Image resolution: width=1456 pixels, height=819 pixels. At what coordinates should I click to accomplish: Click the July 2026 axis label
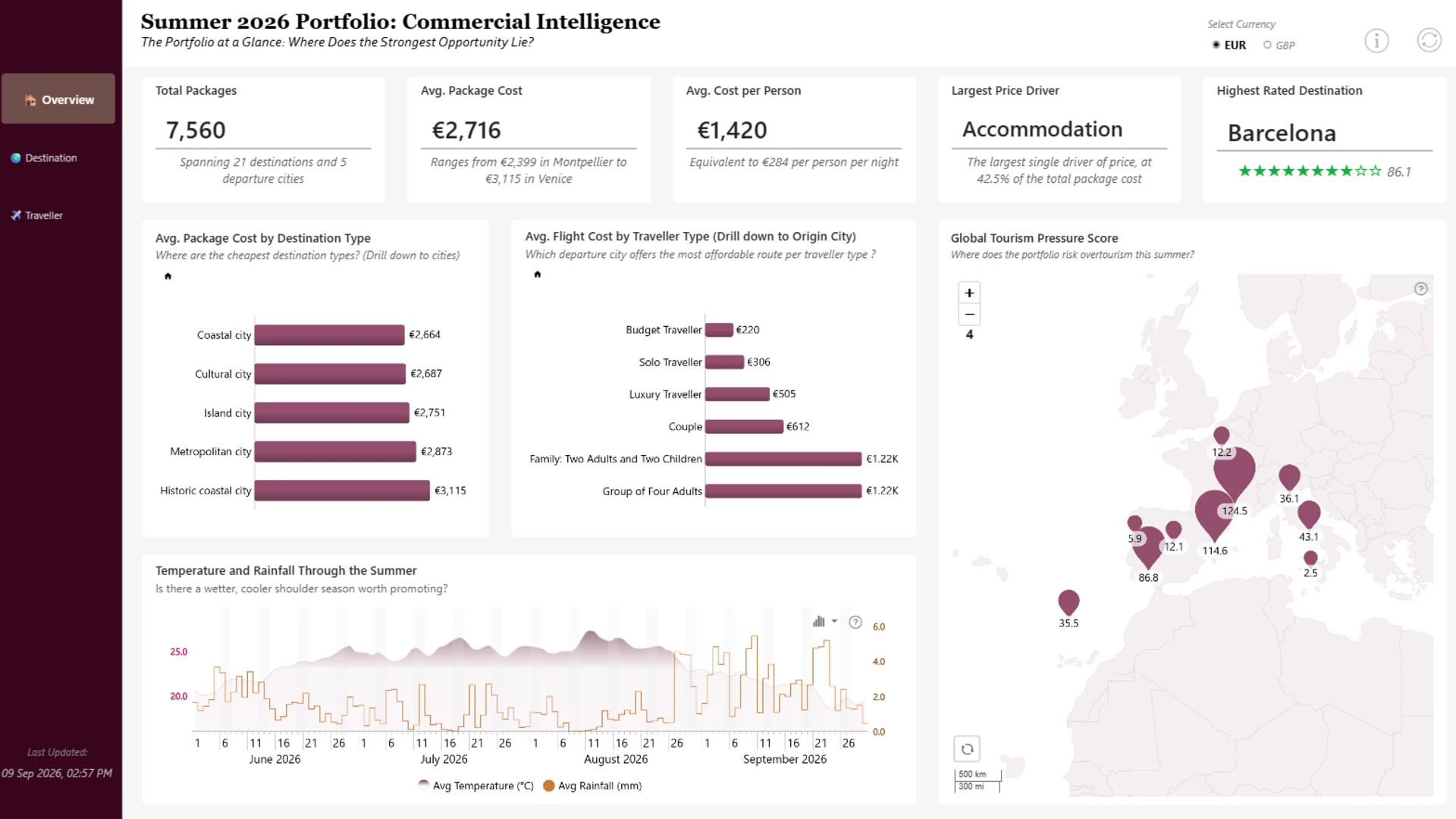[444, 759]
